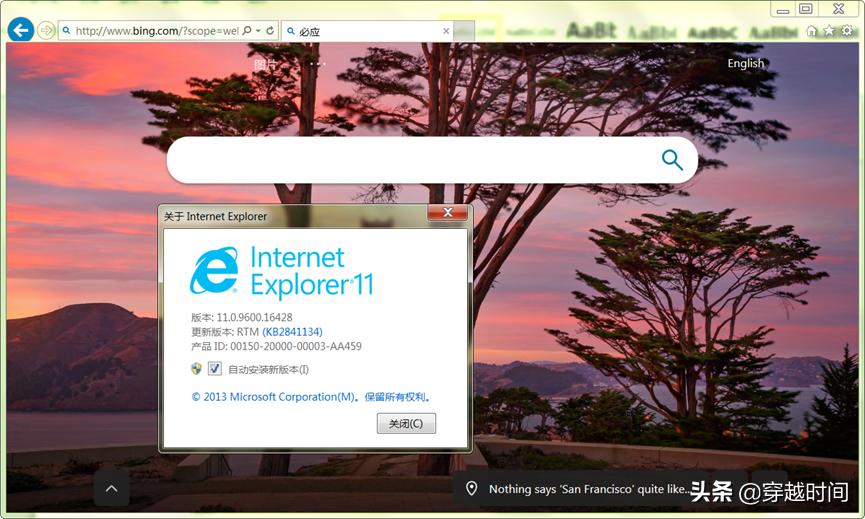The height and width of the screenshot is (519, 865).
Task: Click the Bing search magnifier button
Action: pyautogui.click(x=672, y=160)
